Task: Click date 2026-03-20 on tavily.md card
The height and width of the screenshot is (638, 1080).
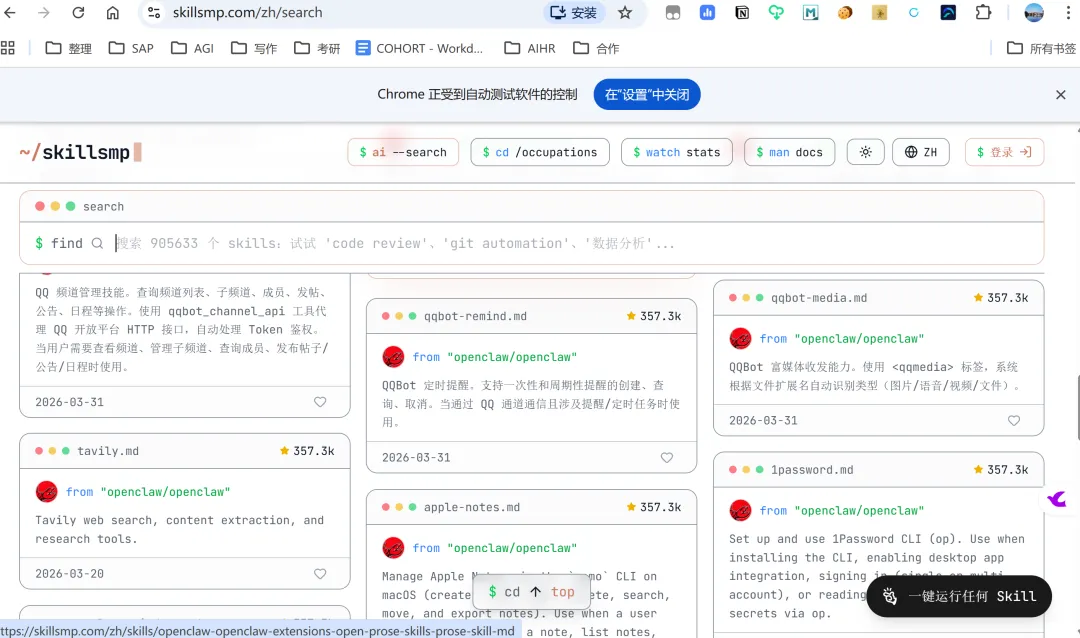Action: [x=70, y=574]
